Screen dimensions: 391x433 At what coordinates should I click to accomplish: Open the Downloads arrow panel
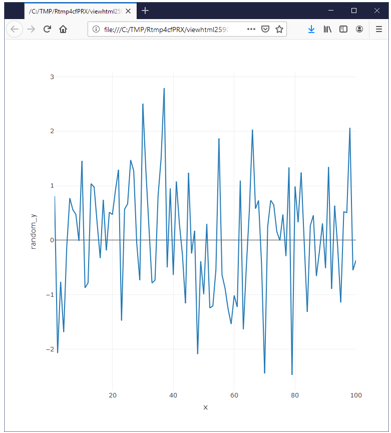pyautogui.click(x=311, y=29)
